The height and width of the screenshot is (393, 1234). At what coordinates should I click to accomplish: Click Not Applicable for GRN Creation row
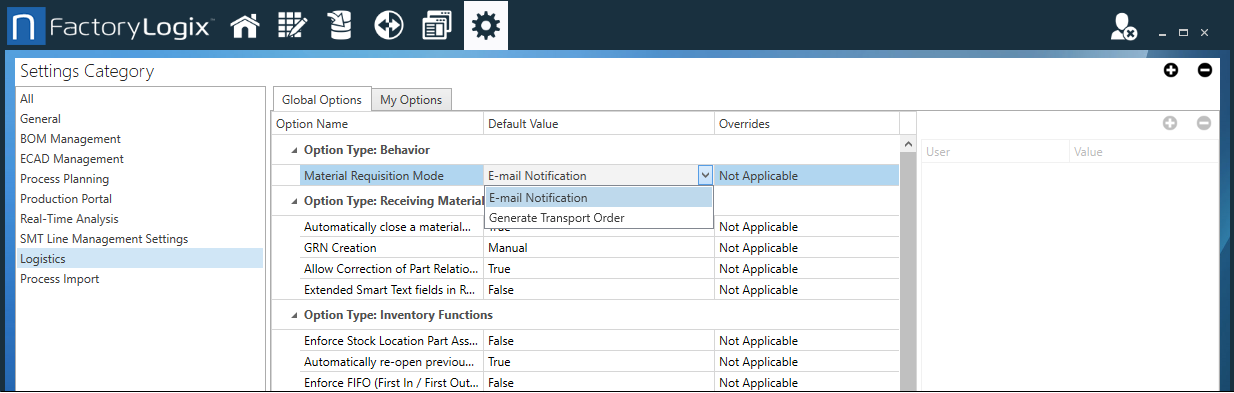pos(758,248)
